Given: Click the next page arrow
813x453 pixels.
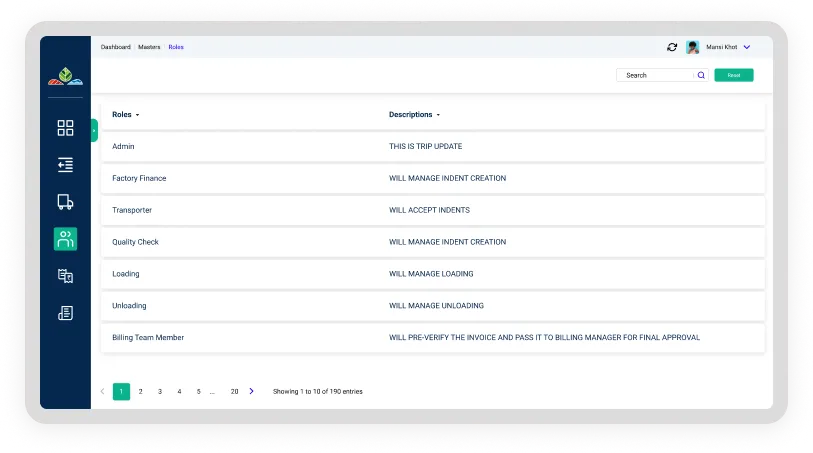Looking at the screenshot, I should click(251, 391).
